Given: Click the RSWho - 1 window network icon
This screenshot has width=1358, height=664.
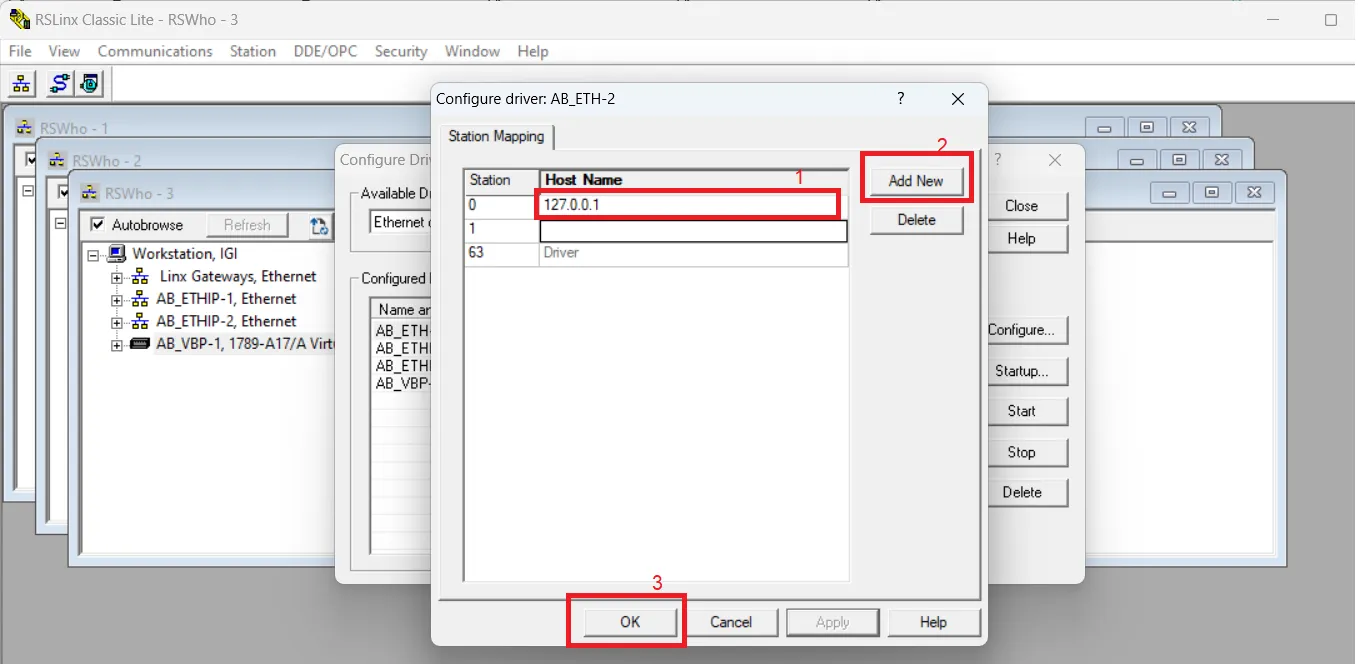Looking at the screenshot, I should pos(26,127).
